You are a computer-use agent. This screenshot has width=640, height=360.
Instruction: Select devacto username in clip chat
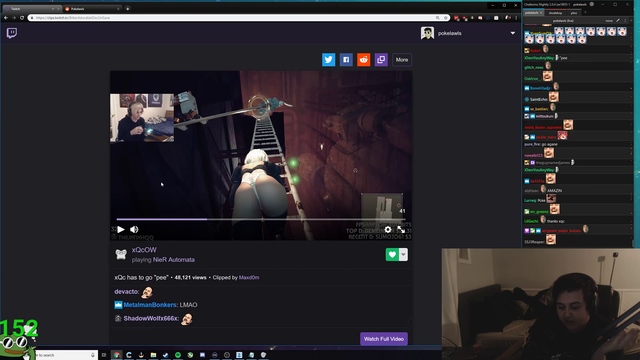click(x=126, y=292)
